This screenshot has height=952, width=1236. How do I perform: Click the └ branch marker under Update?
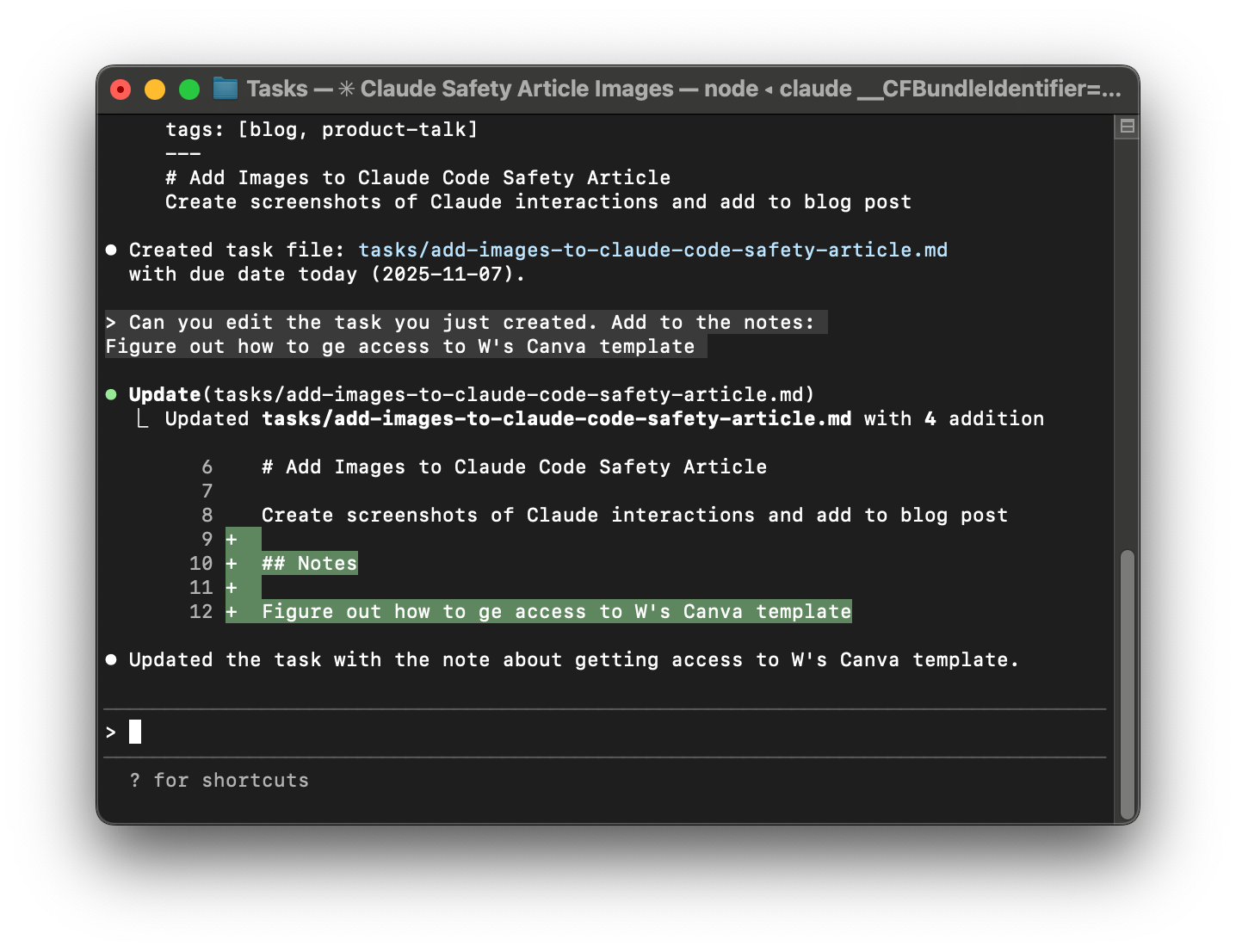click(143, 418)
